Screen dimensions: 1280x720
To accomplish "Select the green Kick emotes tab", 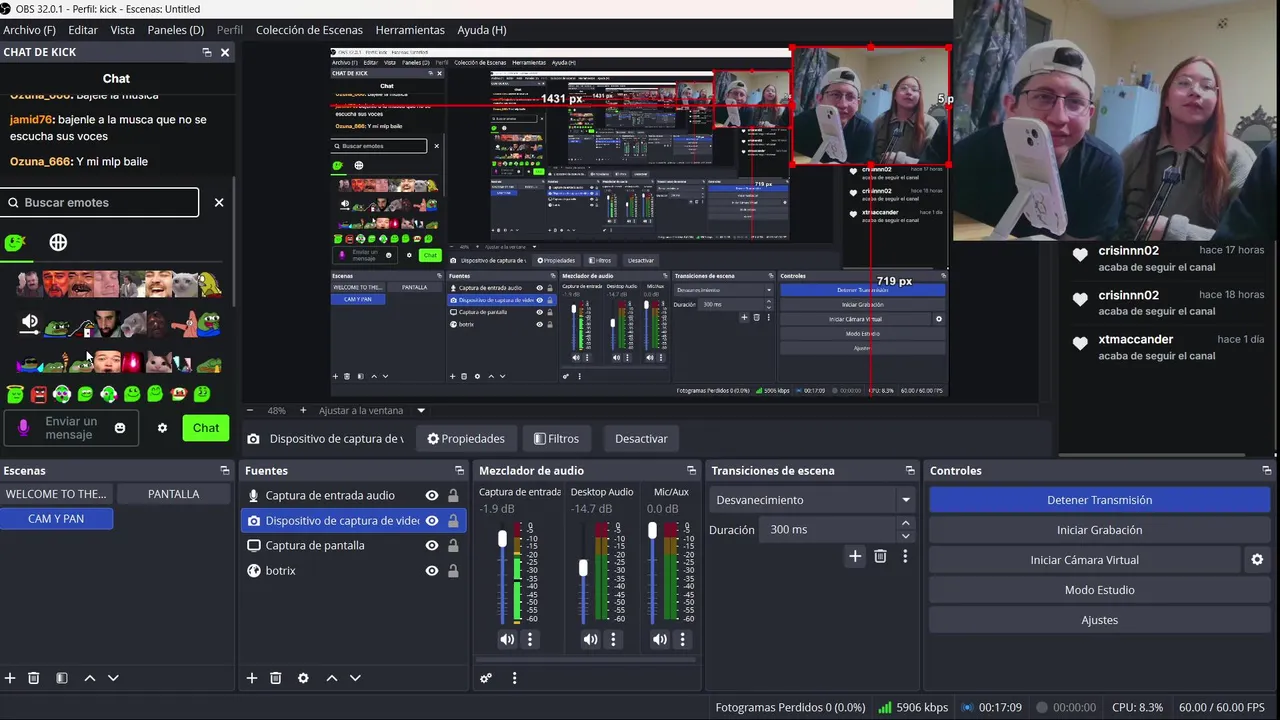I will point(15,242).
